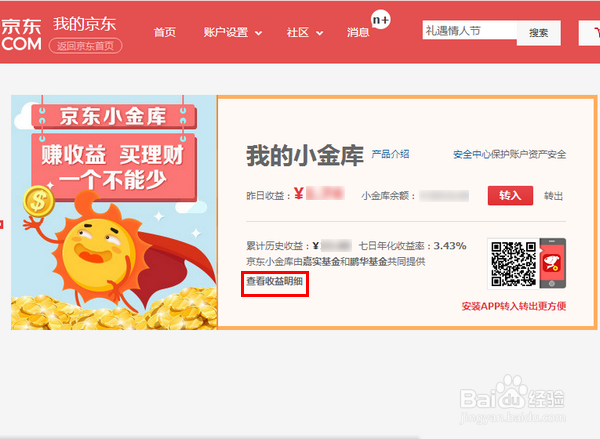Click the n+ message count badge
This screenshot has height=439, width=600.
click(381, 20)
